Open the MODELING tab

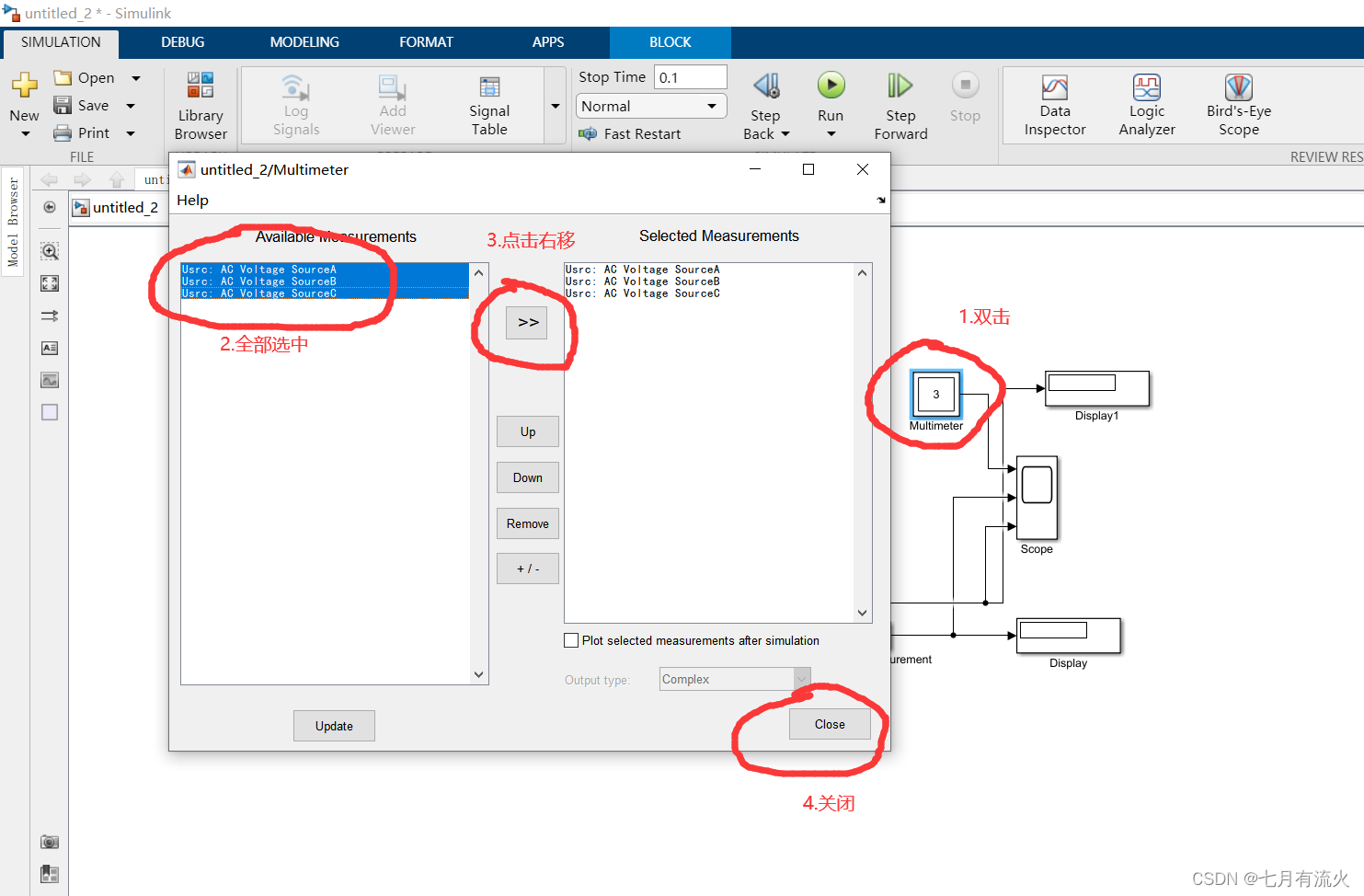pos(304,42)
